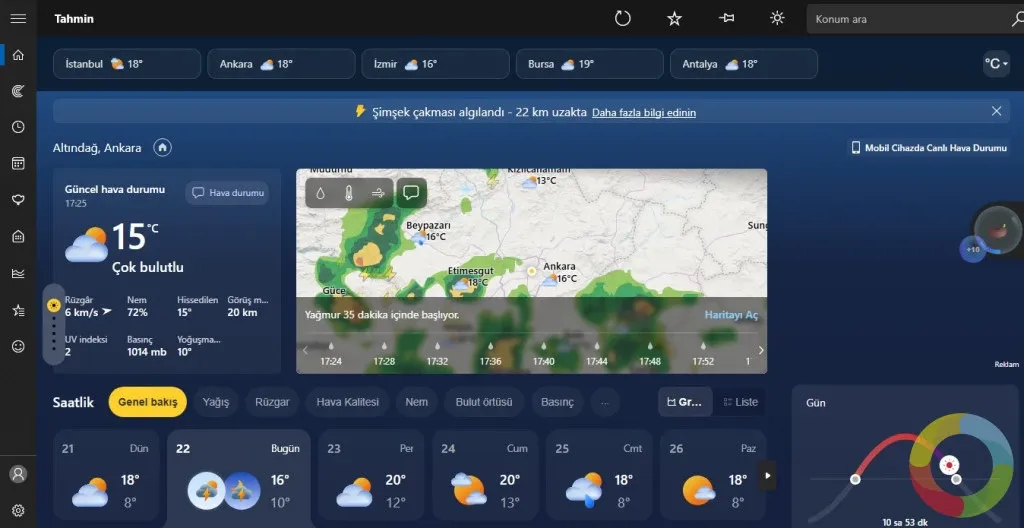Open Daha fazla bilgi edinin link
This screenshot has height=528, width=1024.
644,112
